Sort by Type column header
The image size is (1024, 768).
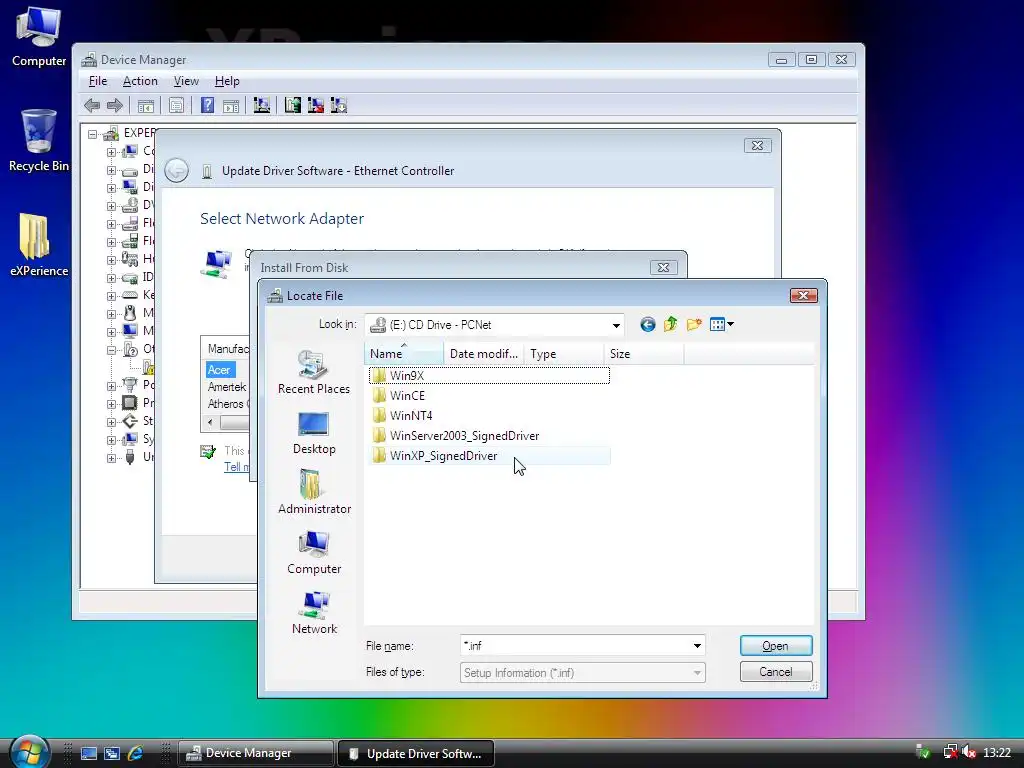(x=564, y=354)
